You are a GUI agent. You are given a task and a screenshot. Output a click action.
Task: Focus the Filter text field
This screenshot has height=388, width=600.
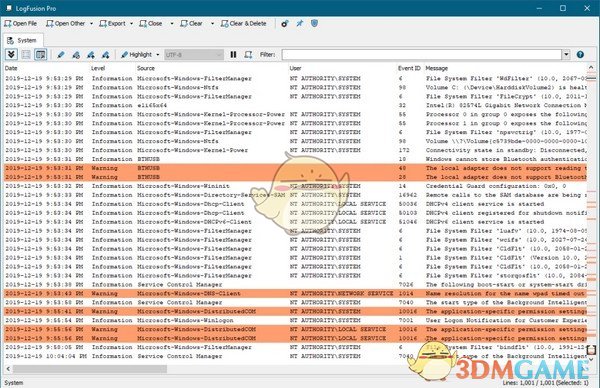(422, 55)
